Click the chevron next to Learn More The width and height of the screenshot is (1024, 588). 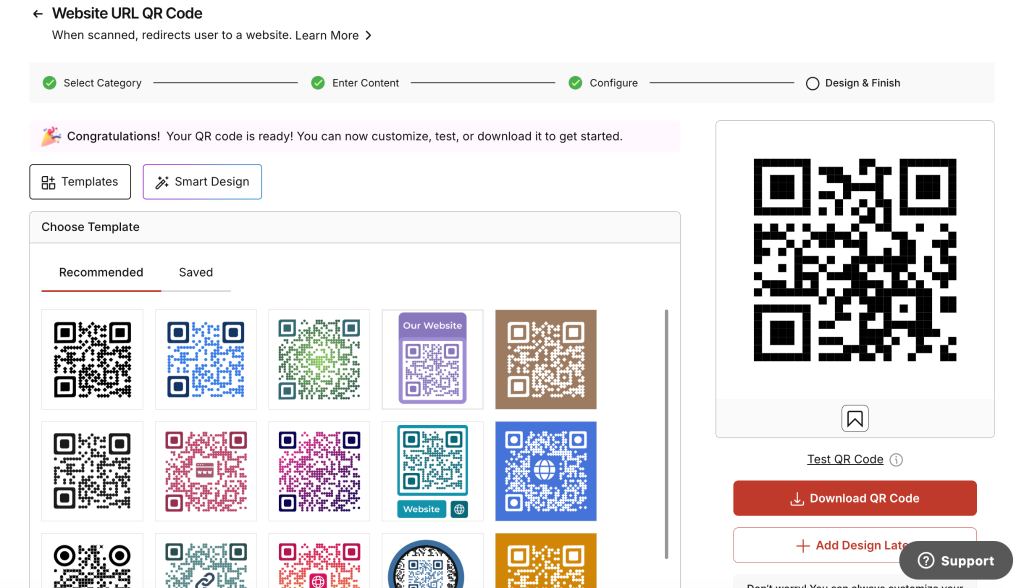[368, 35]
